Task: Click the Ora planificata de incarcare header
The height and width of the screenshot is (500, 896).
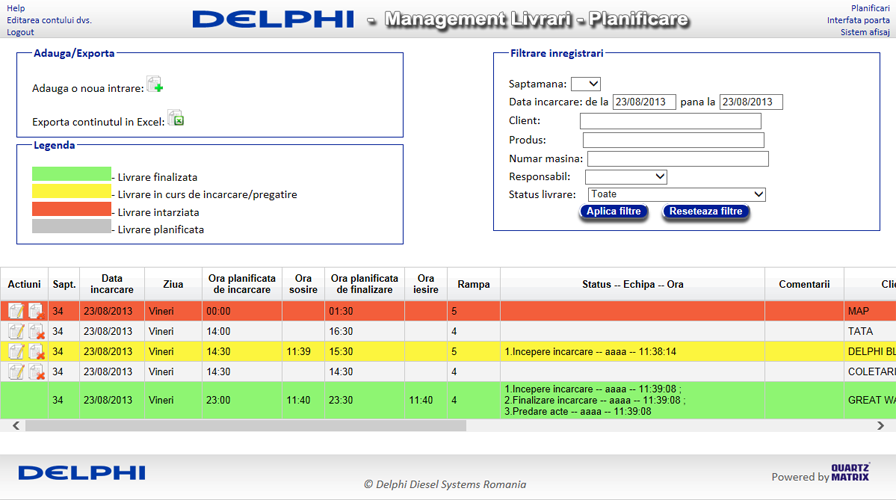Action: point(242,284)
